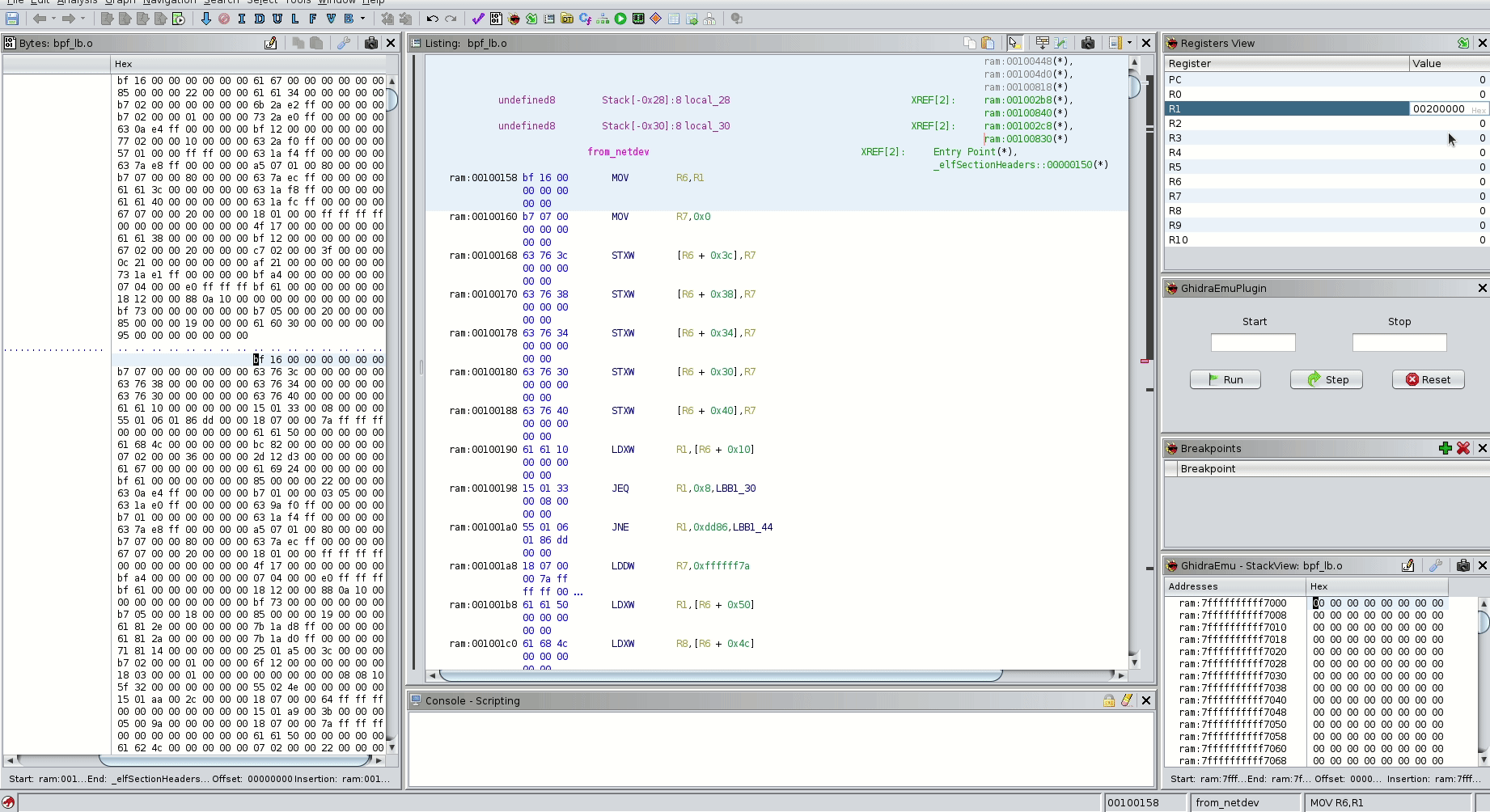Sort by the Value column header
This screenshot has width=1490, height=812.
click(x=1449, y=63)
